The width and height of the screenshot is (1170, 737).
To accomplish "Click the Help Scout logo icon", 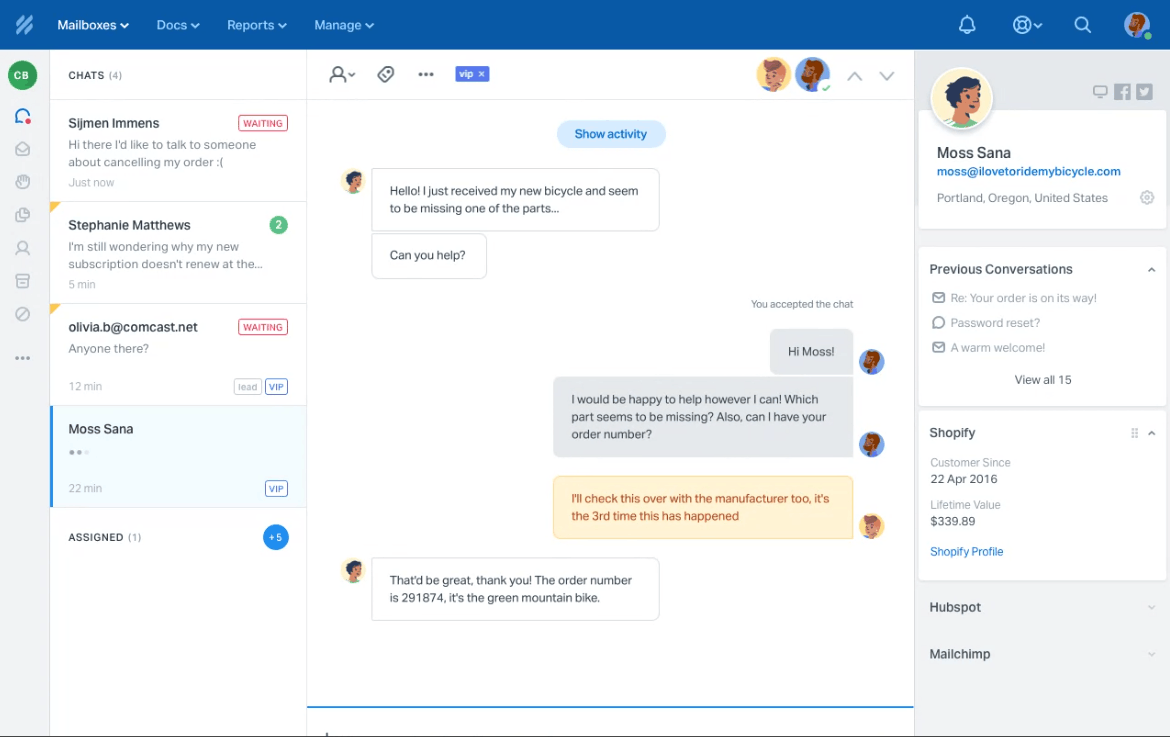I will pyautogui.click(x=24, y=25).
